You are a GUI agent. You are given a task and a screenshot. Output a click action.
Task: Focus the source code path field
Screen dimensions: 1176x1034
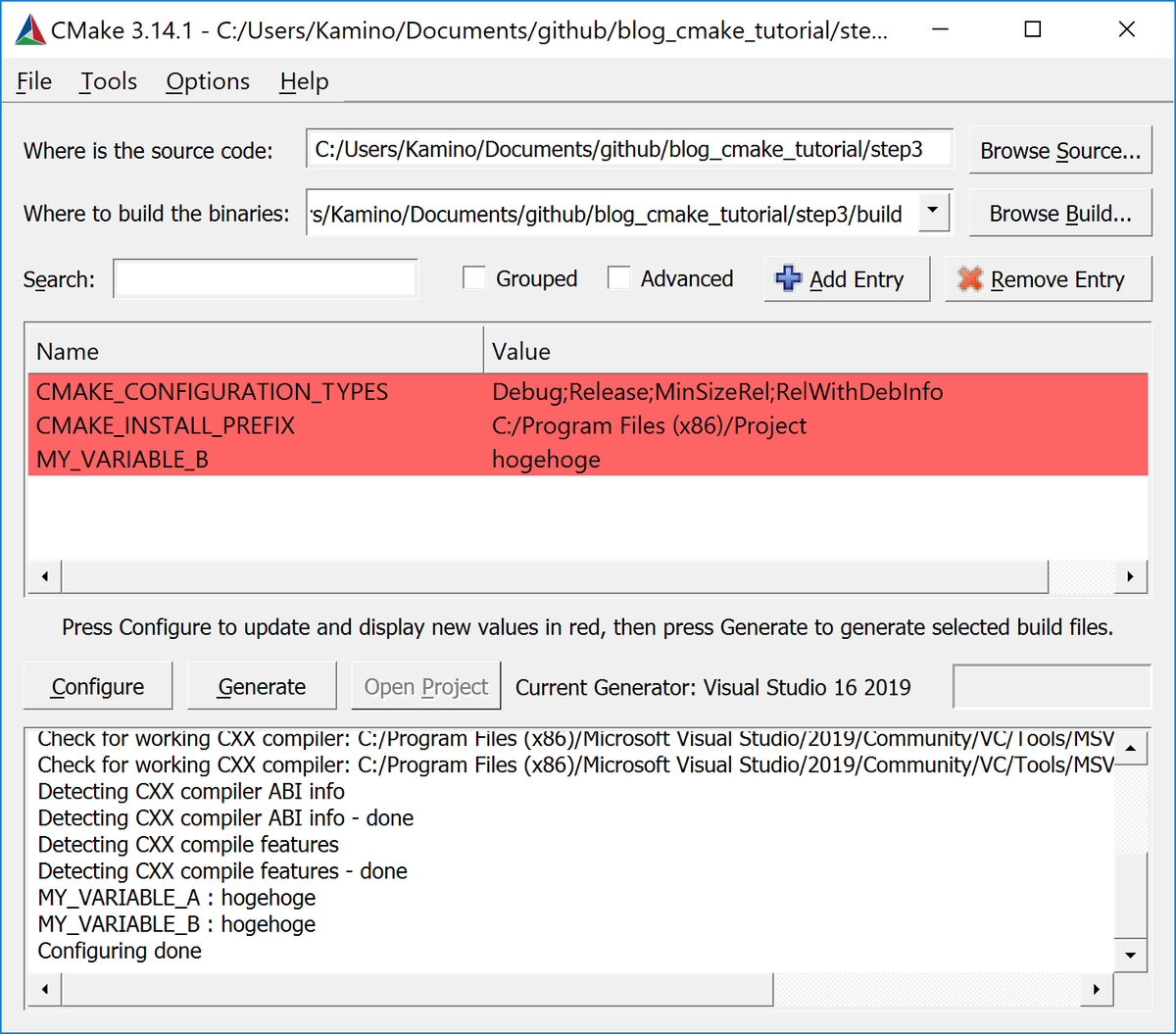(x=629, y=150)
